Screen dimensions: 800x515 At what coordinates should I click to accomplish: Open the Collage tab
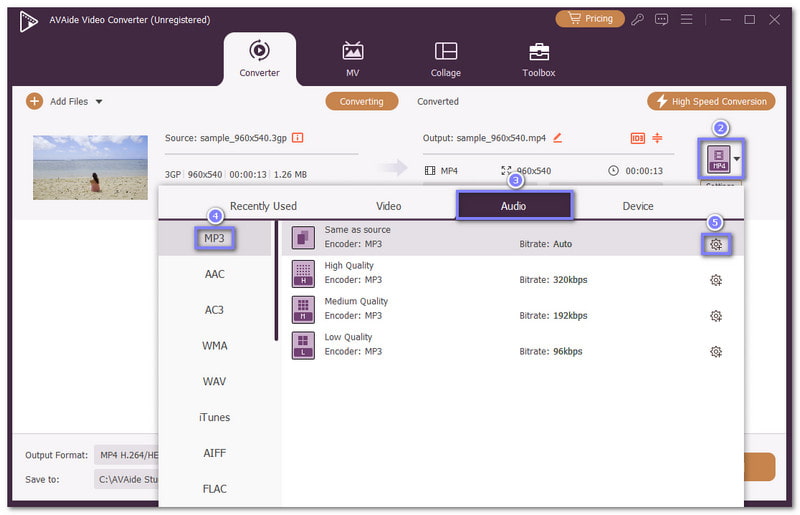point(445,59)
